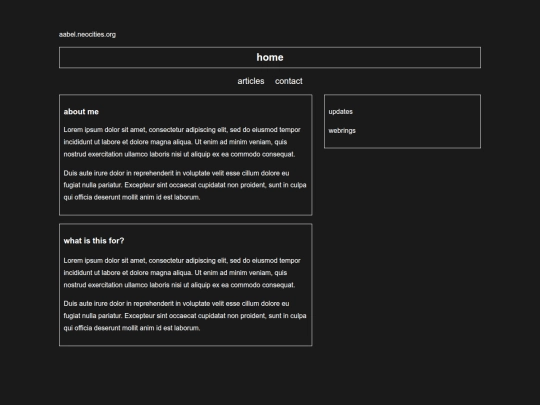Viewport: 540px width, 405px height.
Task: Click the first Lorem ipsum paragraph under about me
Action: point(182,142)
